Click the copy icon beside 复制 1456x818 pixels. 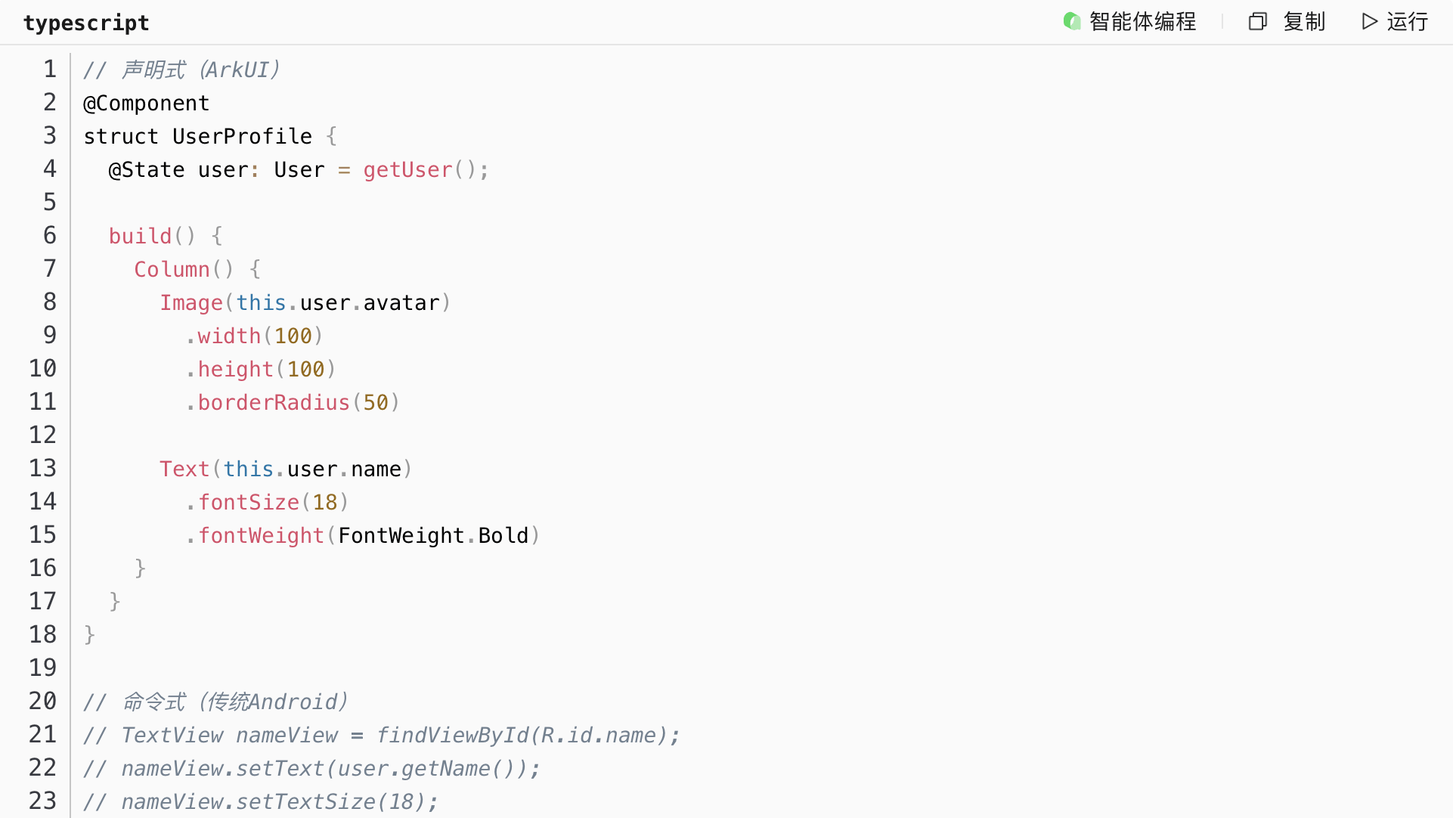tap(1257, 21)
